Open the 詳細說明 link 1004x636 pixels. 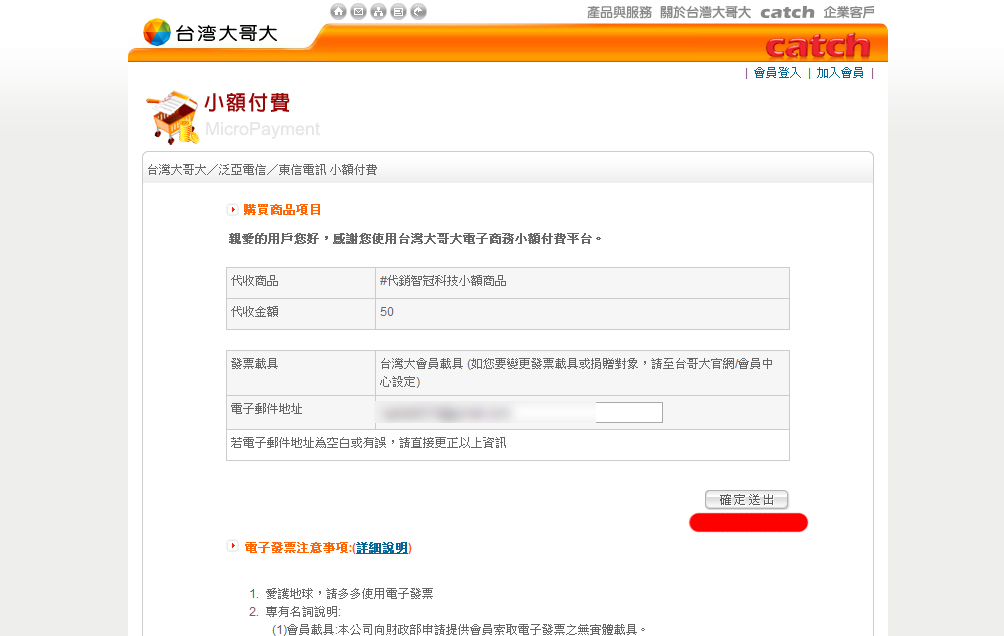click(x=382, y=548)
